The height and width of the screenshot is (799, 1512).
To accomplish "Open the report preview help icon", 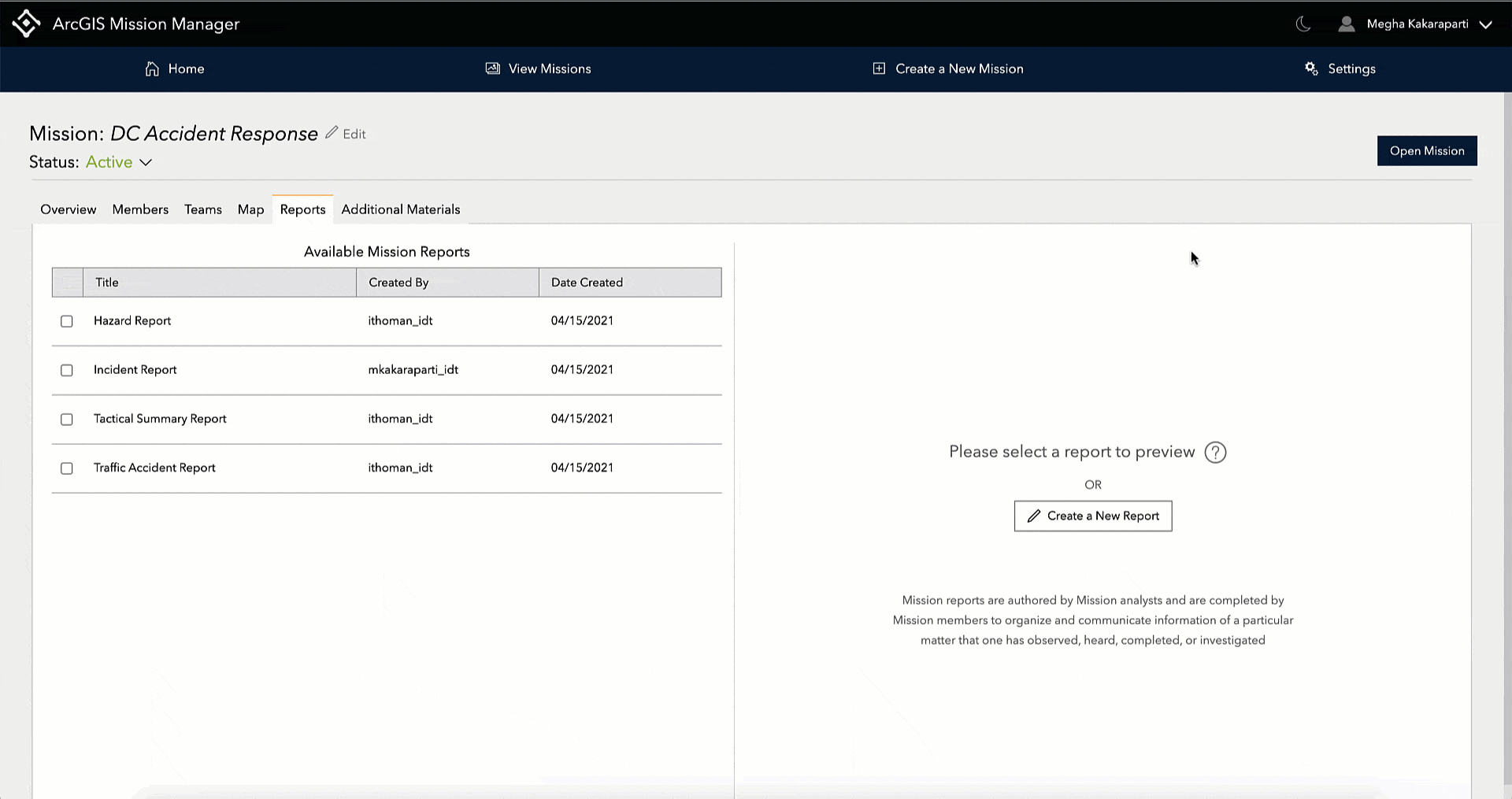I will click(x=1215, y=453).
